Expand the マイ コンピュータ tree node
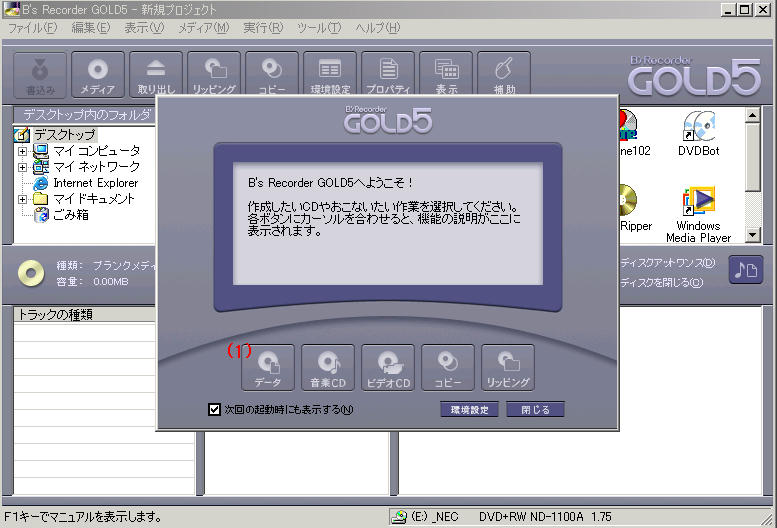Image resolution: width=777 pixels, height=528 pixels. (22, 151)
